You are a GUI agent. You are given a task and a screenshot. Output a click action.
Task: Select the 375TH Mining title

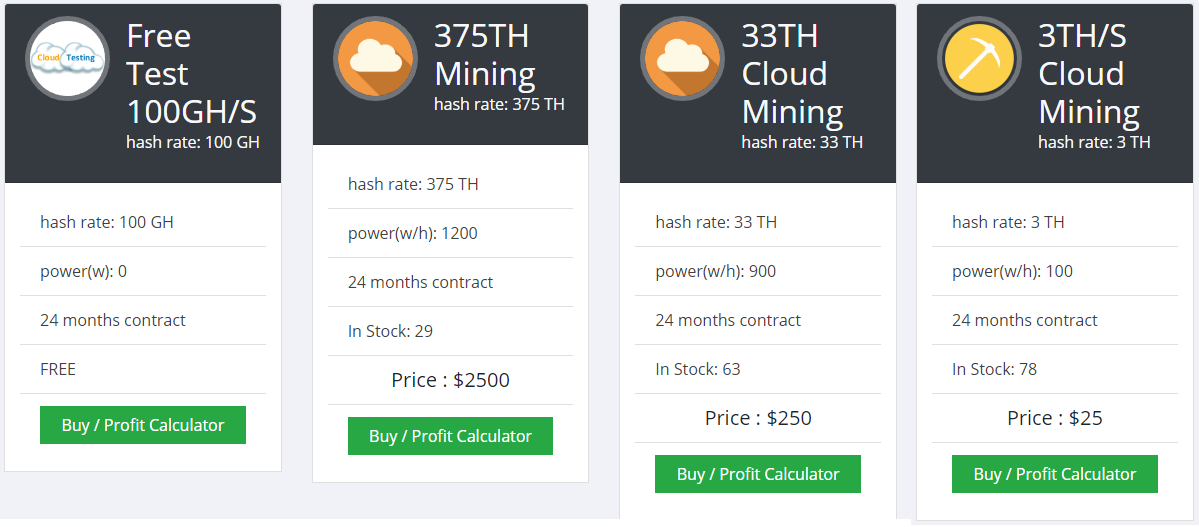coord(485,55)
